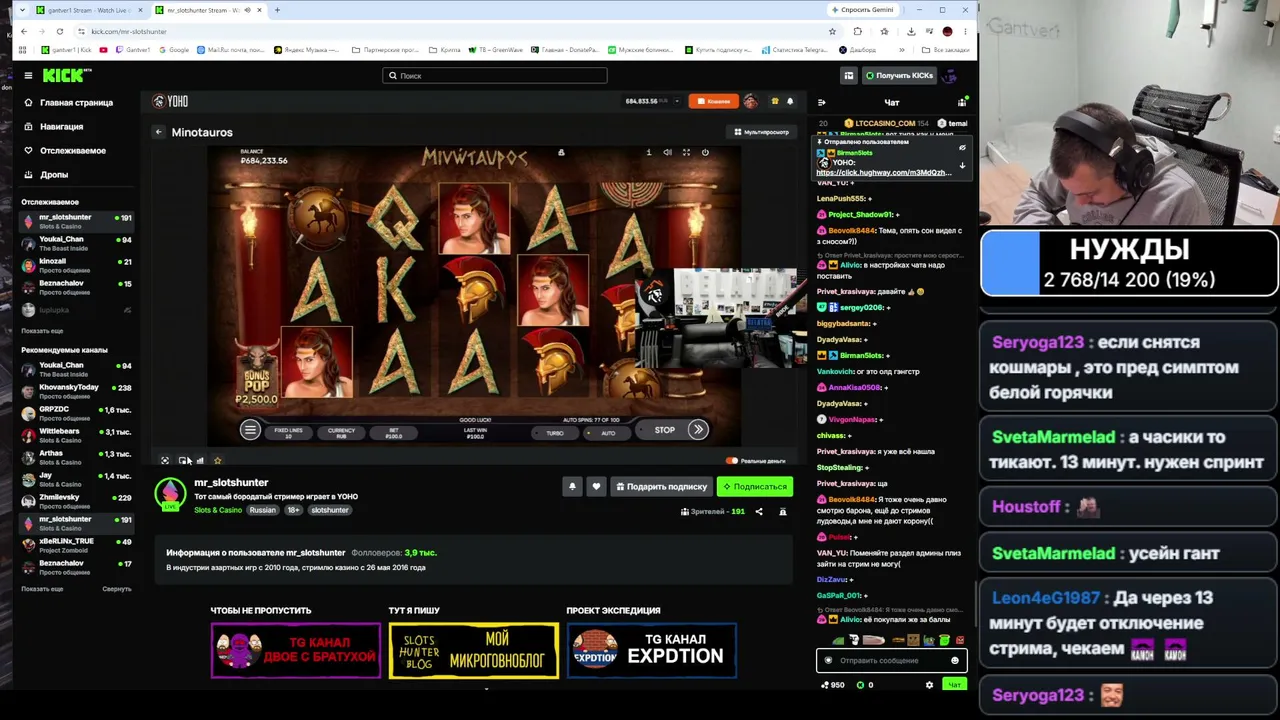1280x720 pixels.
Task: Toggle slot game fullscreen
Action: (x=686, y=152)
